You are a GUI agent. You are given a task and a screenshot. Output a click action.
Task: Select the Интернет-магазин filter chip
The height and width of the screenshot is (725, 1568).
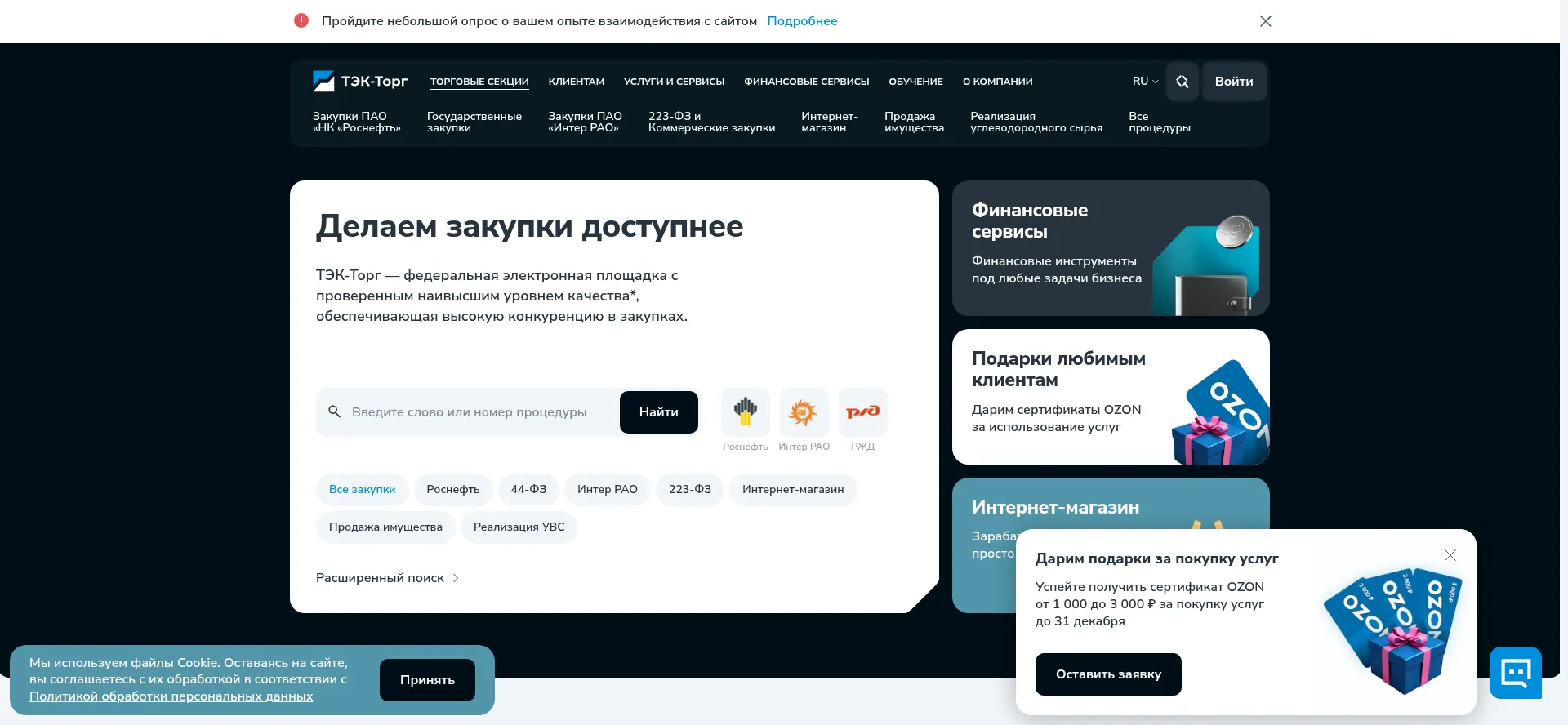[x=793, y=490]
